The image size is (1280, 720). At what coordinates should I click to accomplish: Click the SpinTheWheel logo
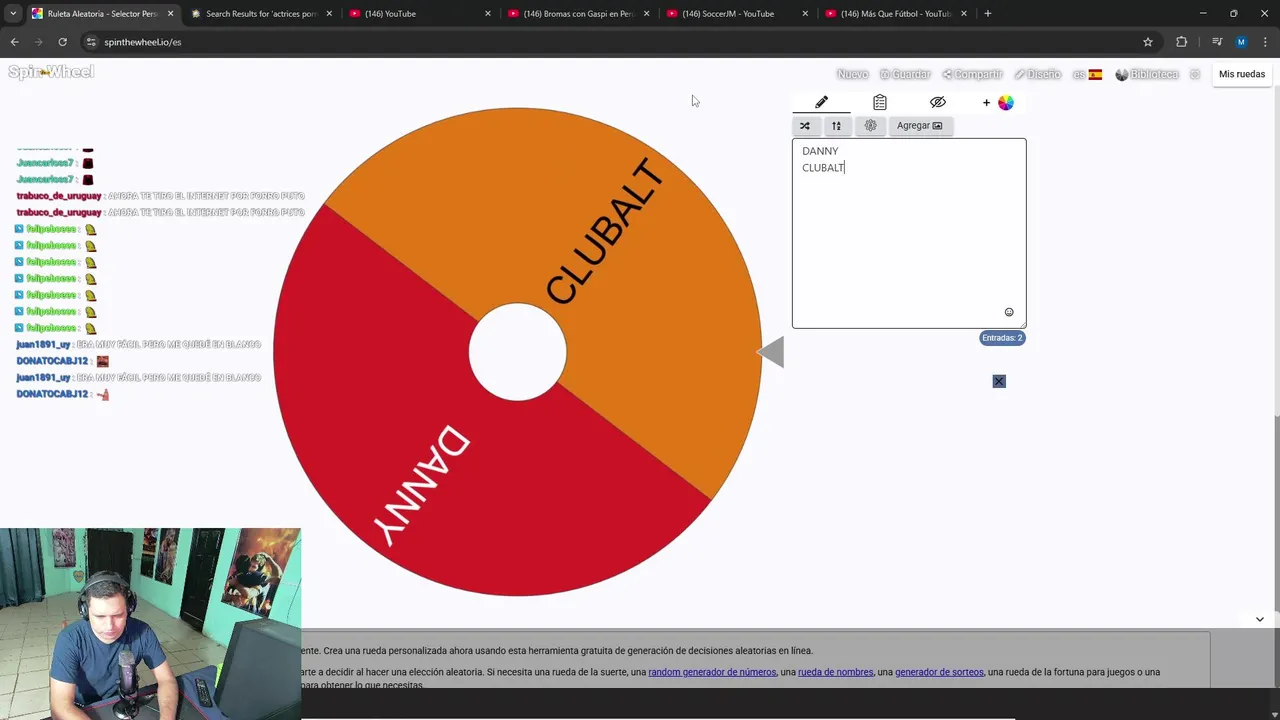(x=51, y=72)
